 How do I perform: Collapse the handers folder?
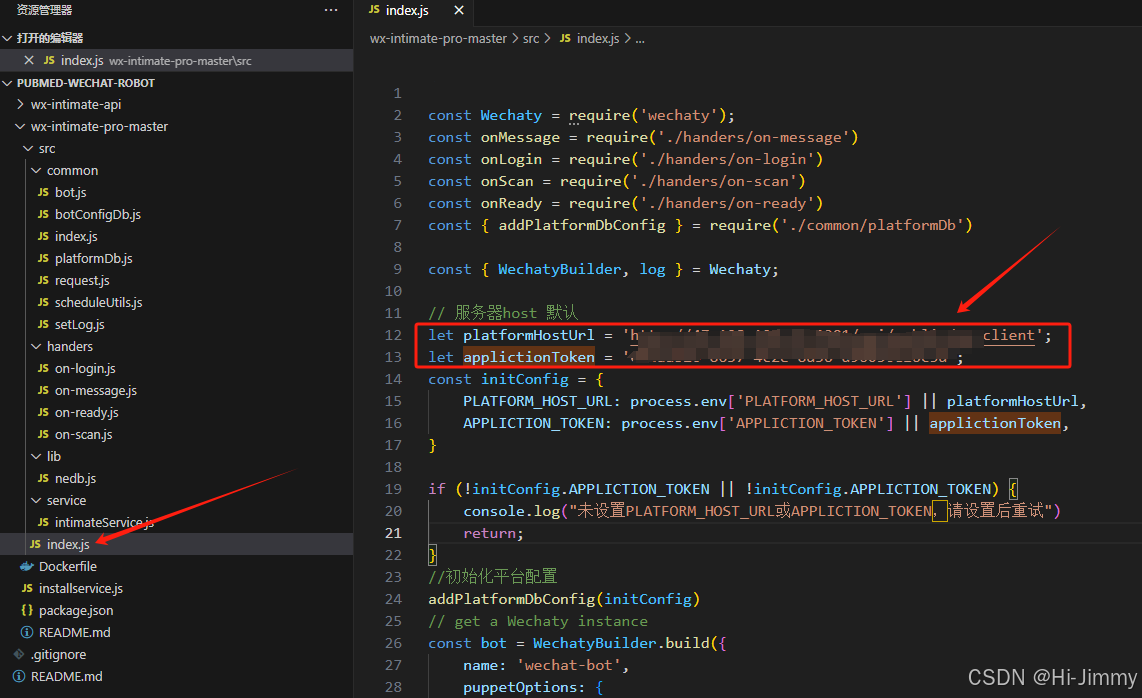pos(69,347)
